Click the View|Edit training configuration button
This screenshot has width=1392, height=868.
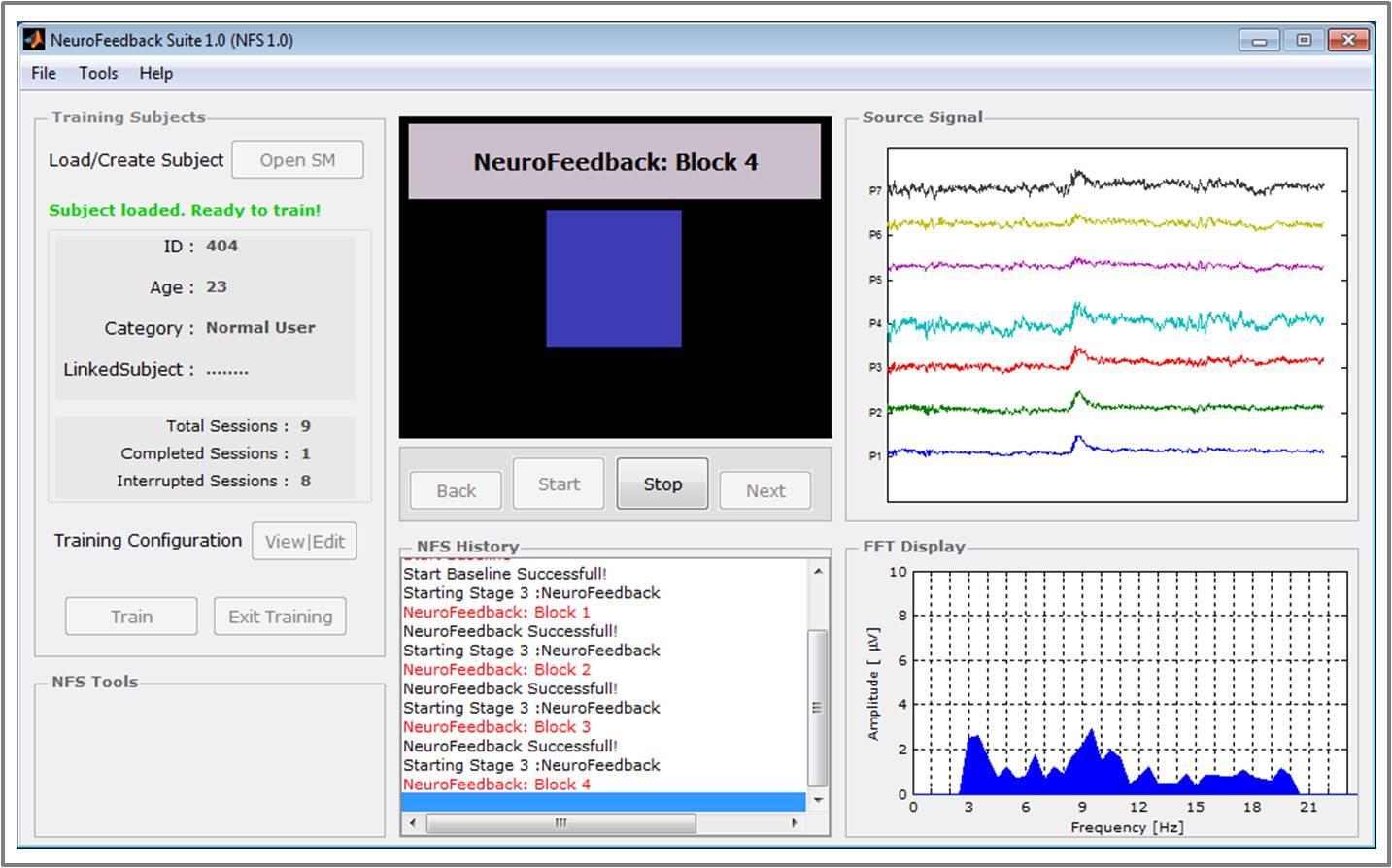click(305, 542)
